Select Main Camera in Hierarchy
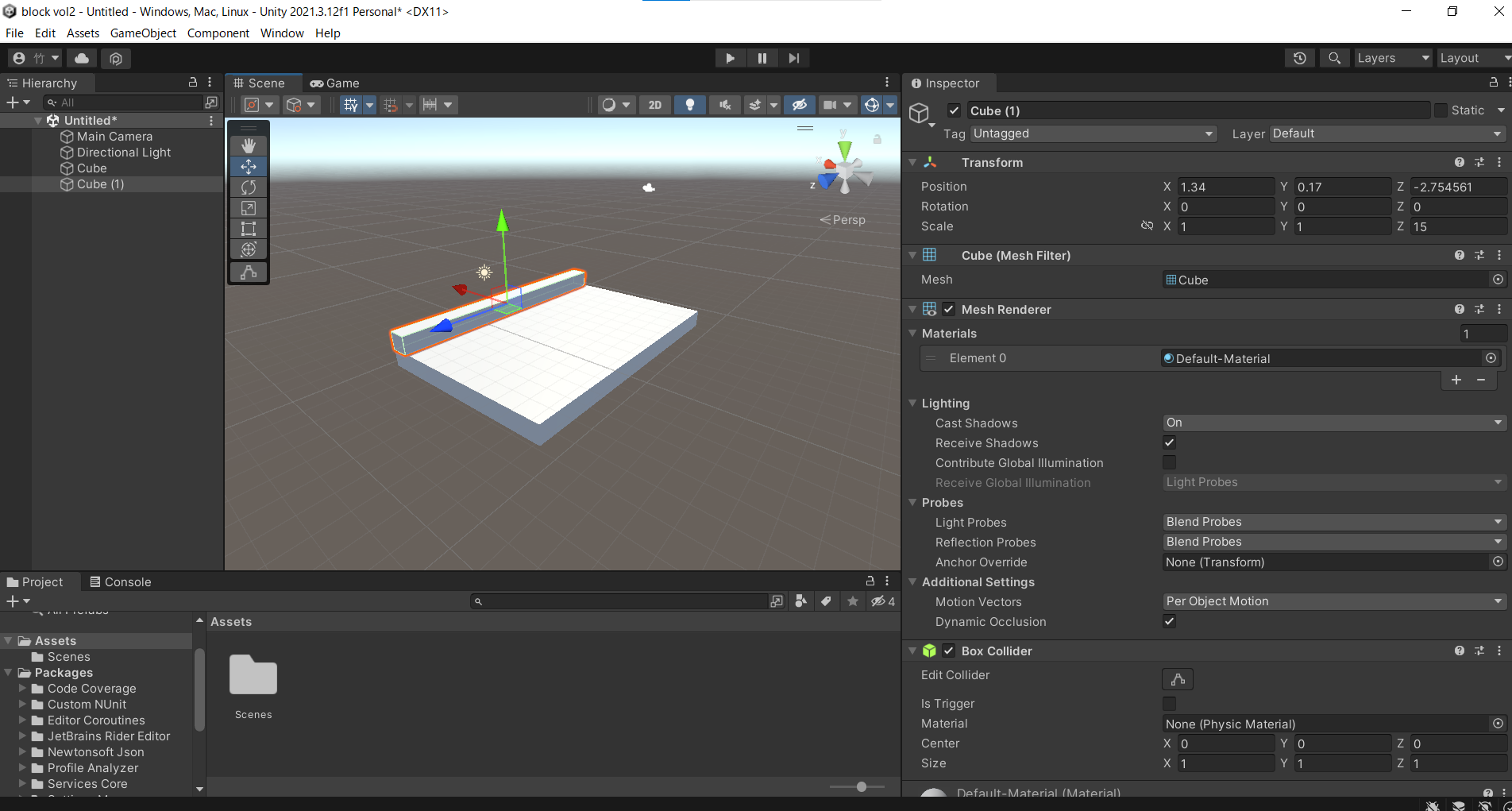Image resolution: width=1512 pixels, height=811 pixels. click(114, 136)
